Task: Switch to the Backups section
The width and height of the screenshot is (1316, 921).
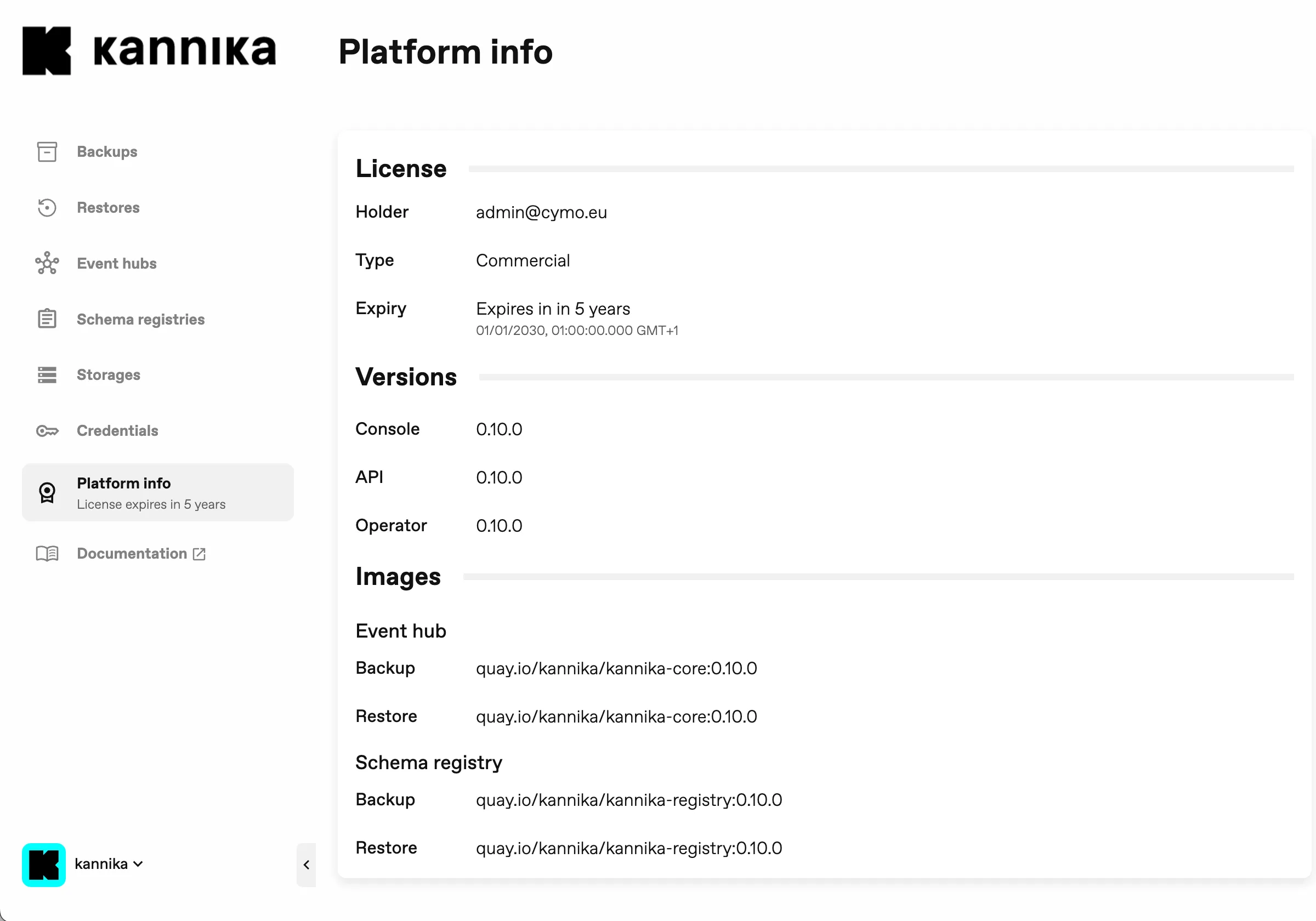Action: click(106, 151)
